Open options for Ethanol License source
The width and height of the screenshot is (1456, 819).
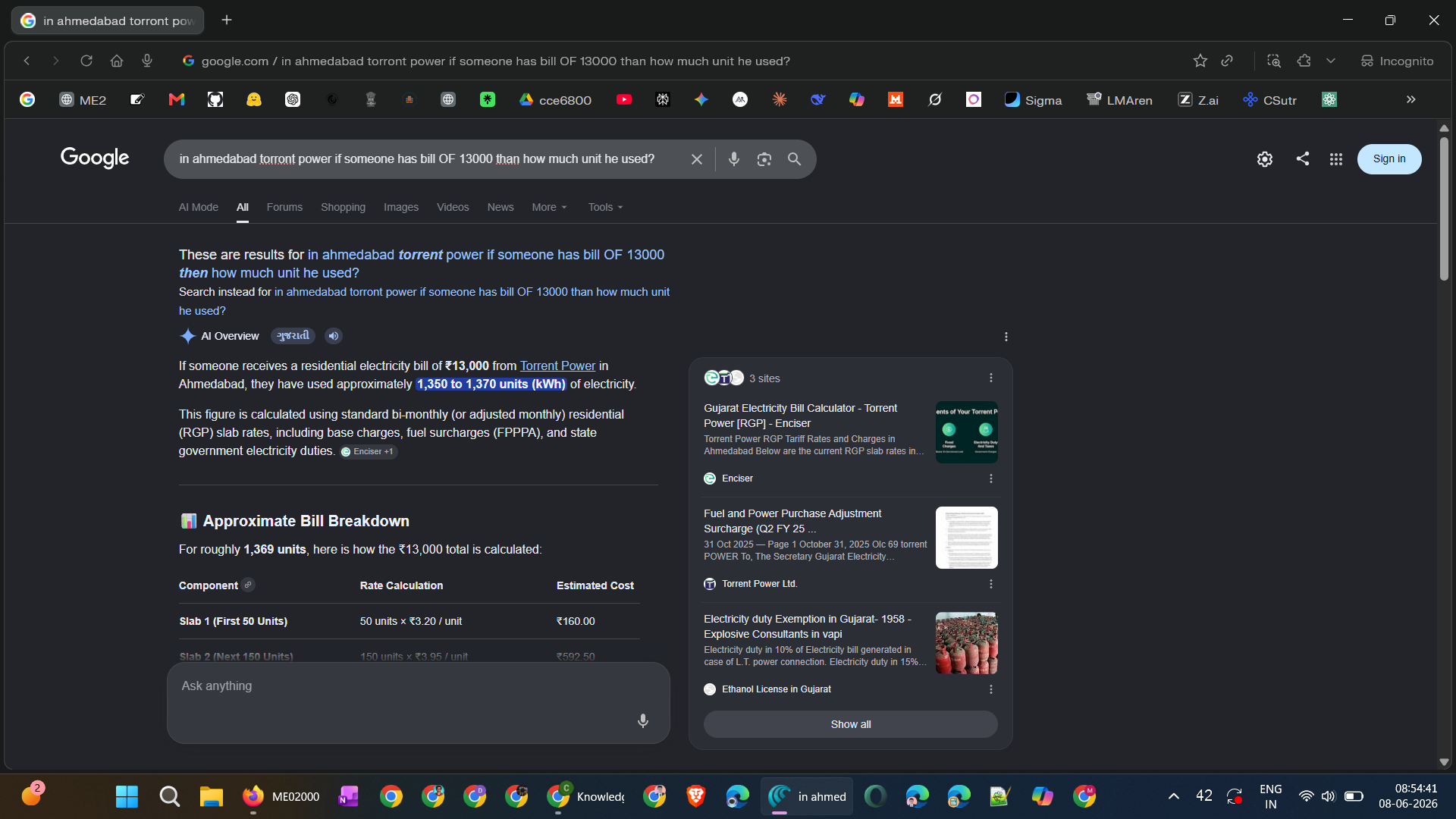click(x=991, y=689)
